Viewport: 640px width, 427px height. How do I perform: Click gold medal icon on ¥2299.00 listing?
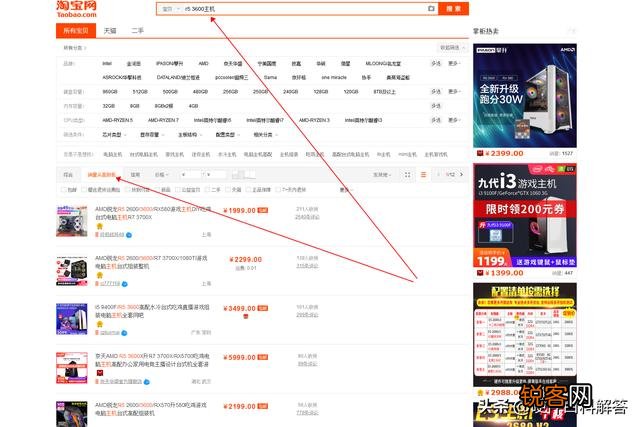pyautogui.click(x=100, y=275)
